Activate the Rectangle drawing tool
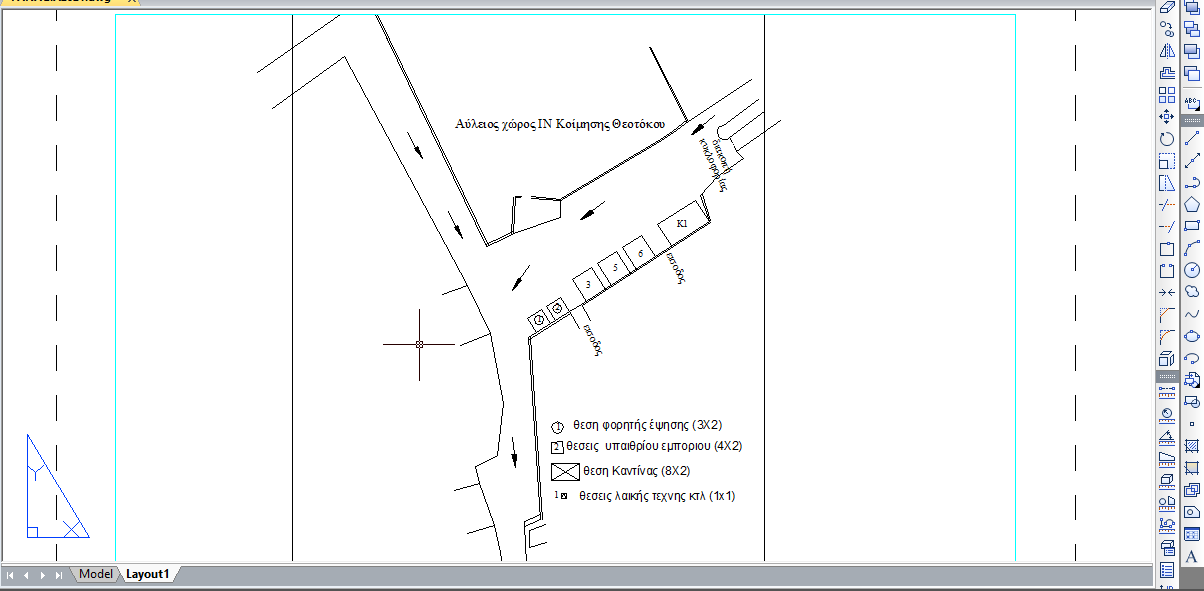 coord(1191,226)
